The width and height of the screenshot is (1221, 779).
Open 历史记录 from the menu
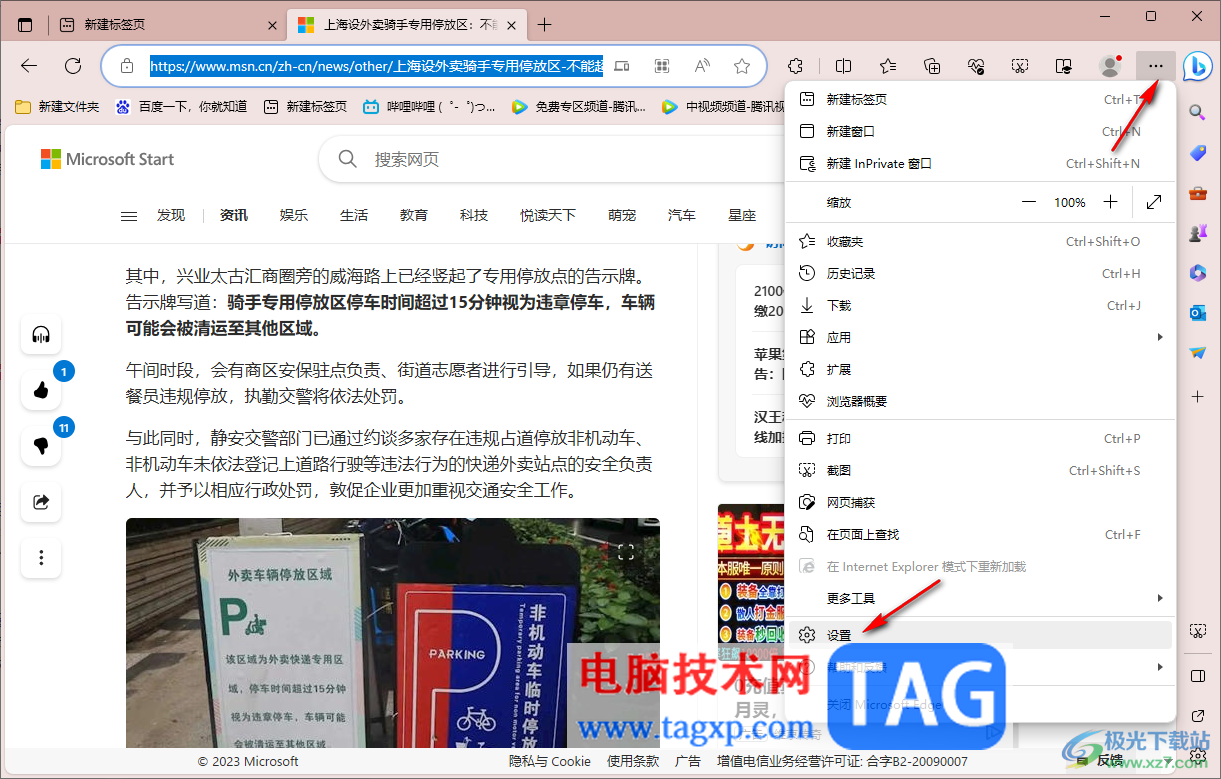(x=981, y=273)
